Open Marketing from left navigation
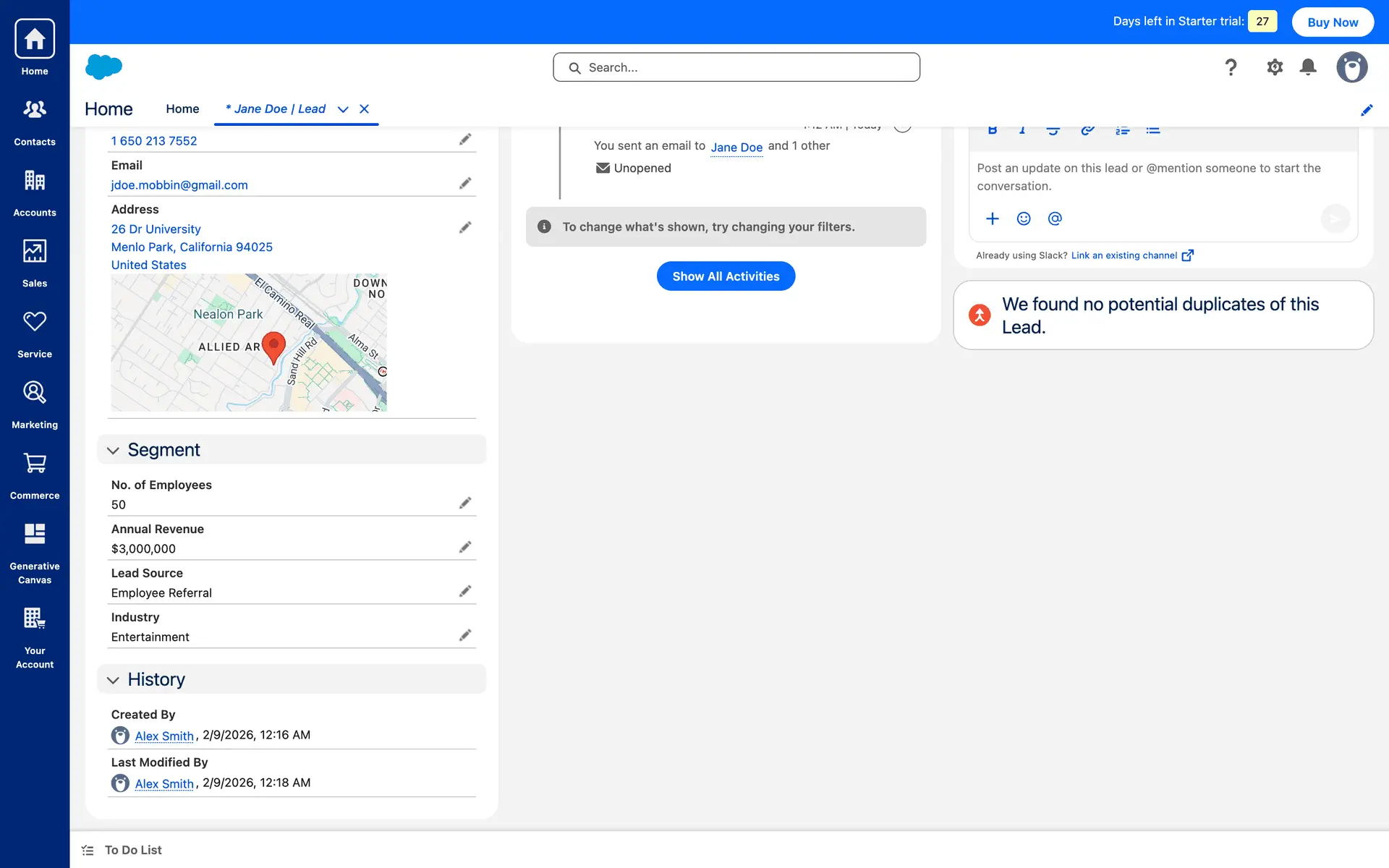 (35, 404)
